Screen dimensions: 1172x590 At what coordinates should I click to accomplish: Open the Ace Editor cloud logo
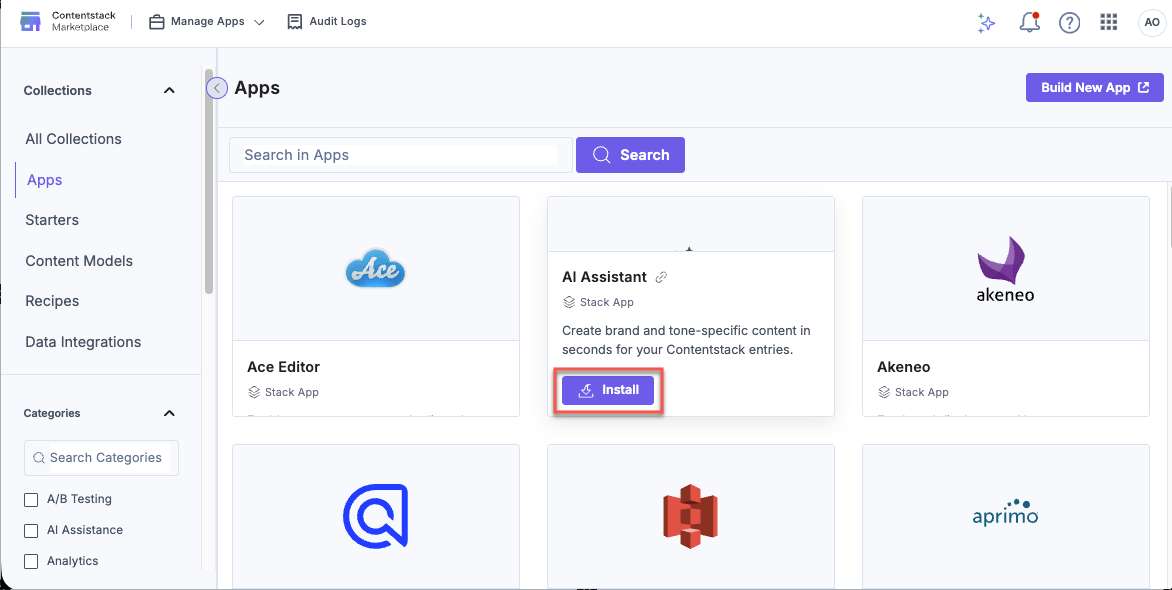click(375, 268)
